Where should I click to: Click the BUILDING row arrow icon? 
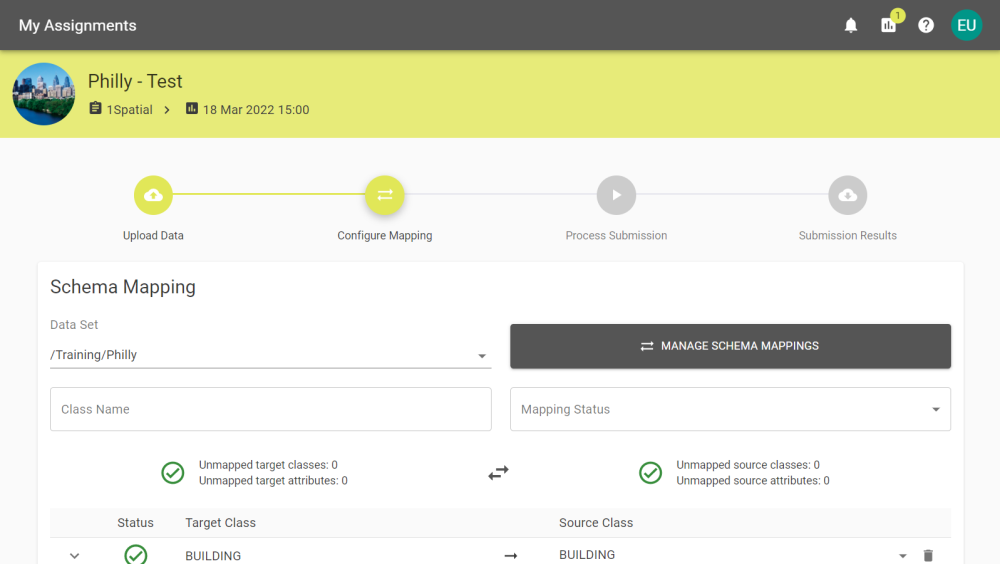click(511, 556)
